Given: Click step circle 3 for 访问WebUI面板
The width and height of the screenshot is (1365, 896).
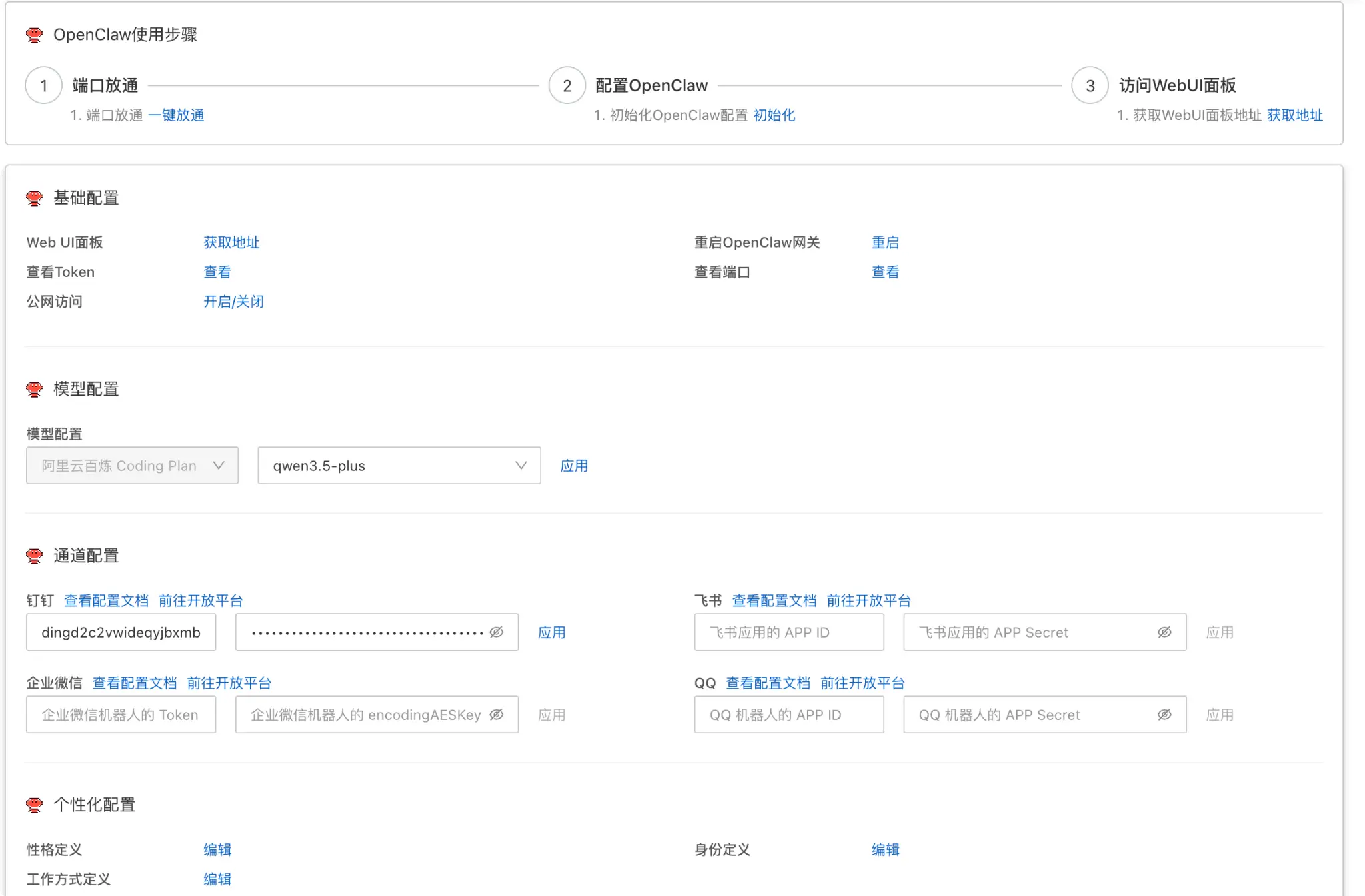Looking at the screenshot, I should click(x=1090, y=85).
